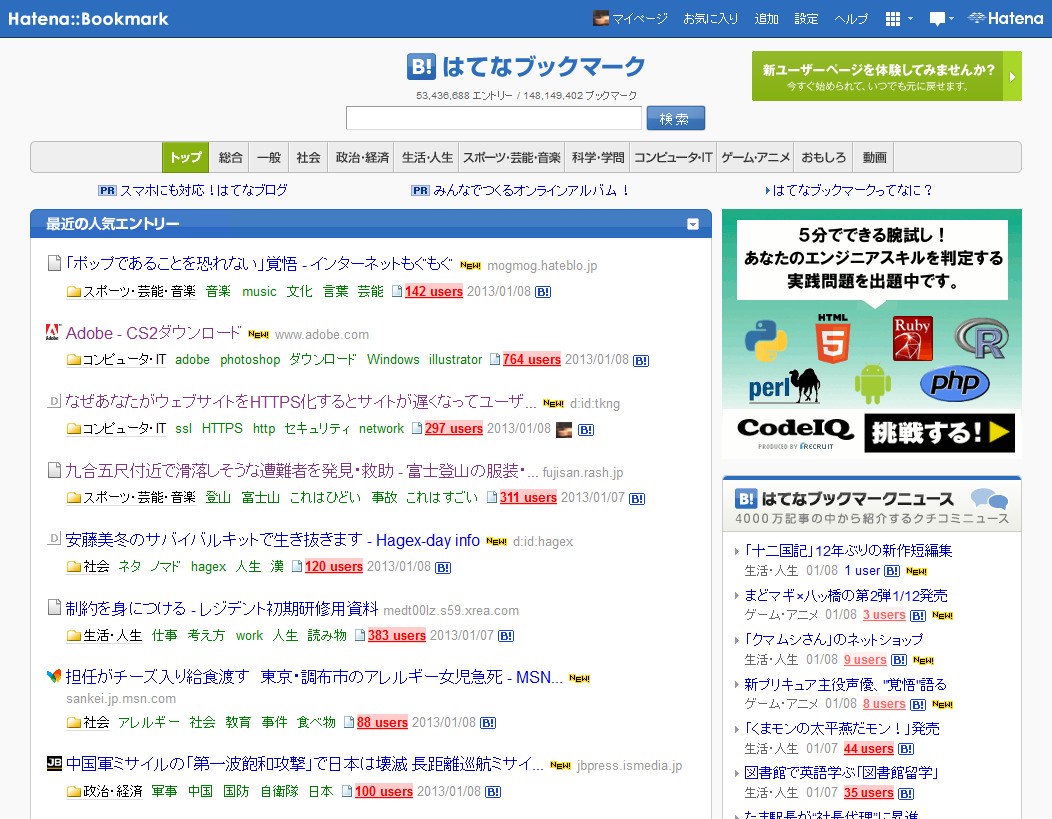Open 「十二国記」12年ぶりの新作短編集 news link
This screenshot has height=819, width=1052.
[848, 551]
